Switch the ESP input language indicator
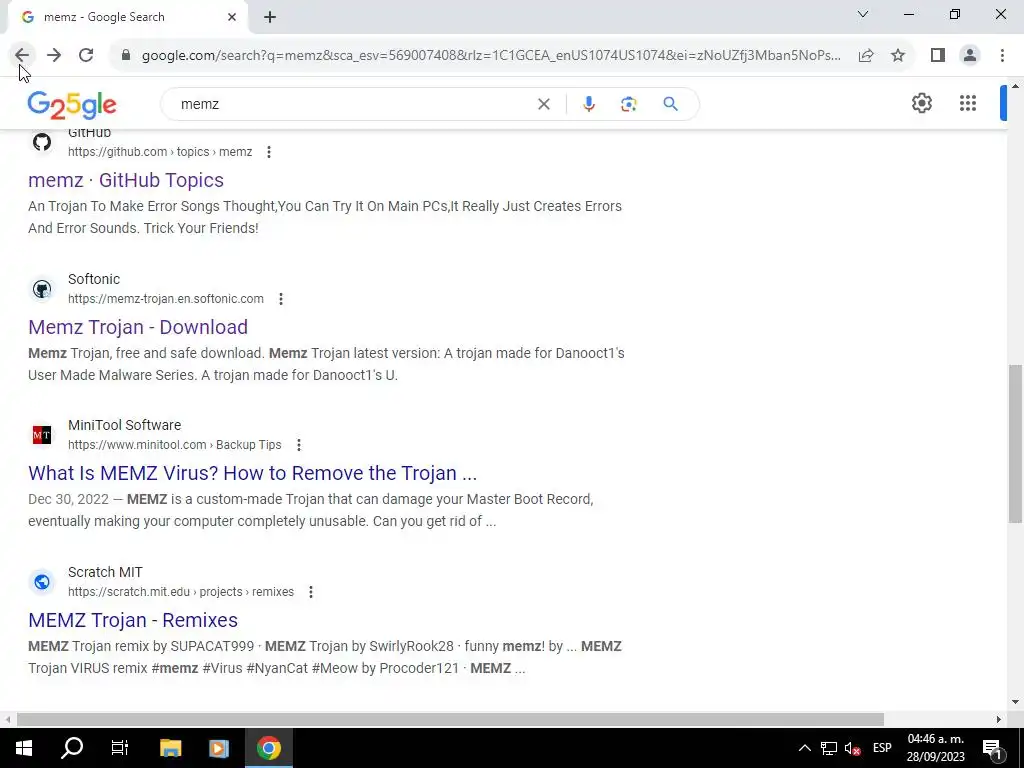Image resolution: width=1024 pixels, height=768 pixels. point(882,748)
